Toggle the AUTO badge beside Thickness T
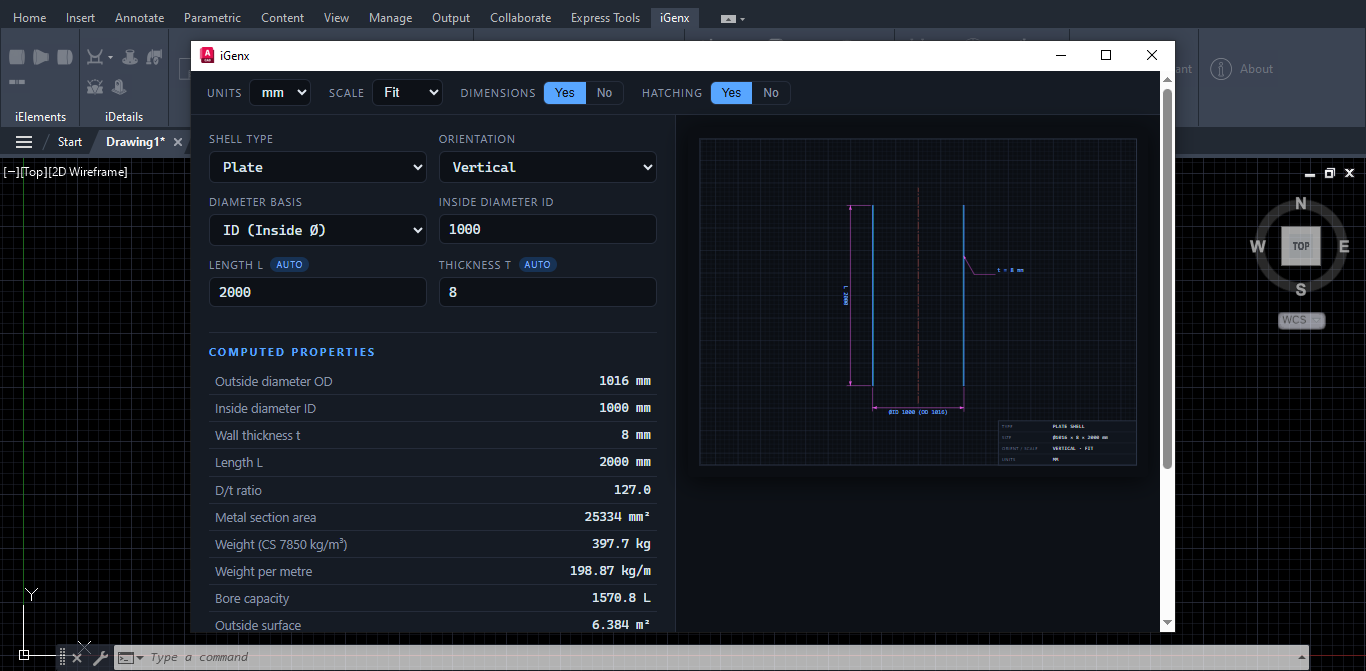1366x671 pixels. tap(538, 265)
